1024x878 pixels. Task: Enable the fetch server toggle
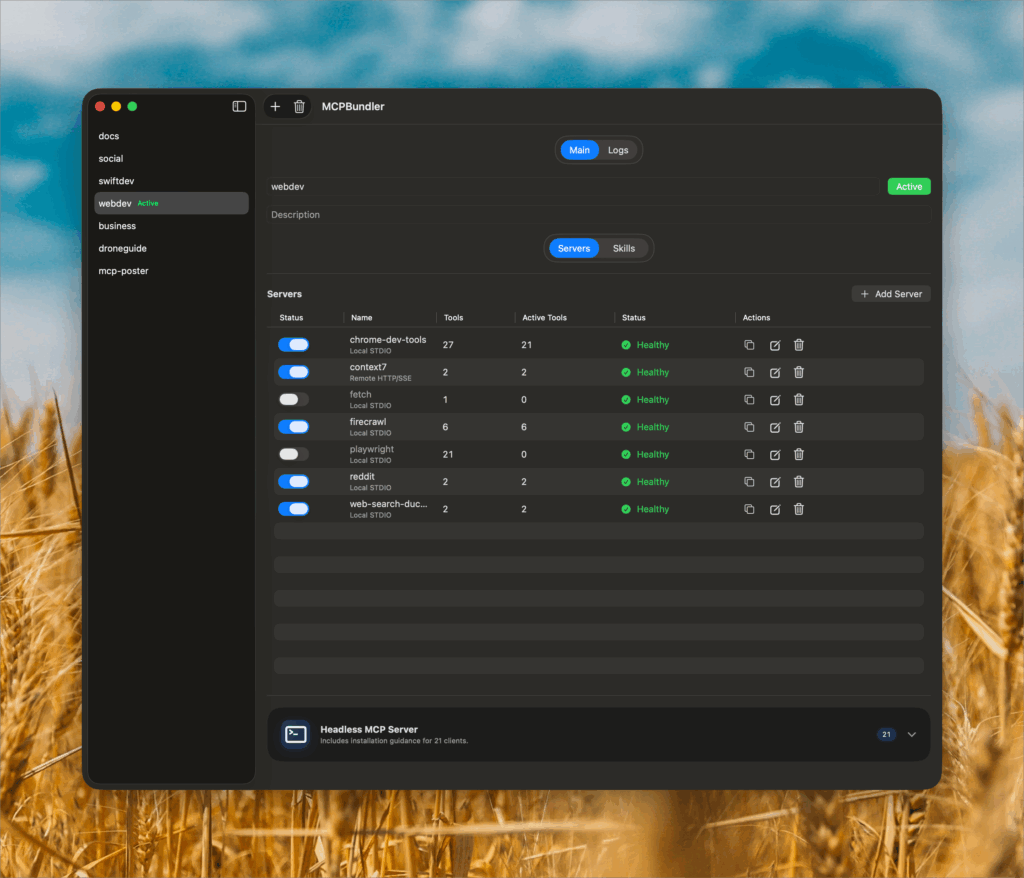pos(293,400)
